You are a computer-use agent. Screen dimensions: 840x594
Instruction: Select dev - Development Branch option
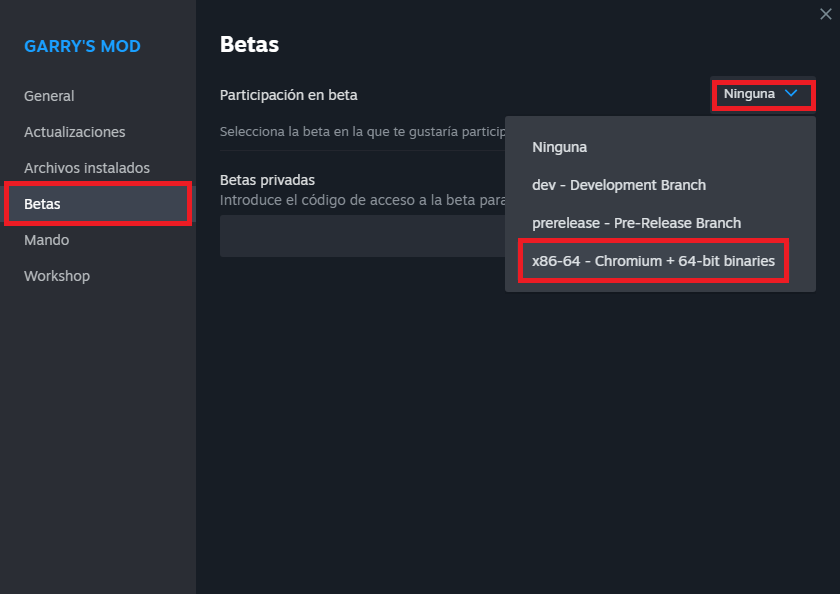619,185
